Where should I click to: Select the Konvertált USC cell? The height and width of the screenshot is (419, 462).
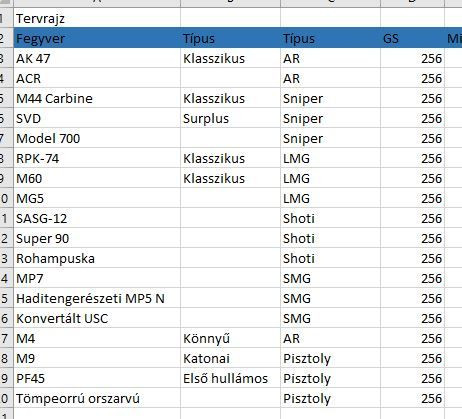[97, 318]
